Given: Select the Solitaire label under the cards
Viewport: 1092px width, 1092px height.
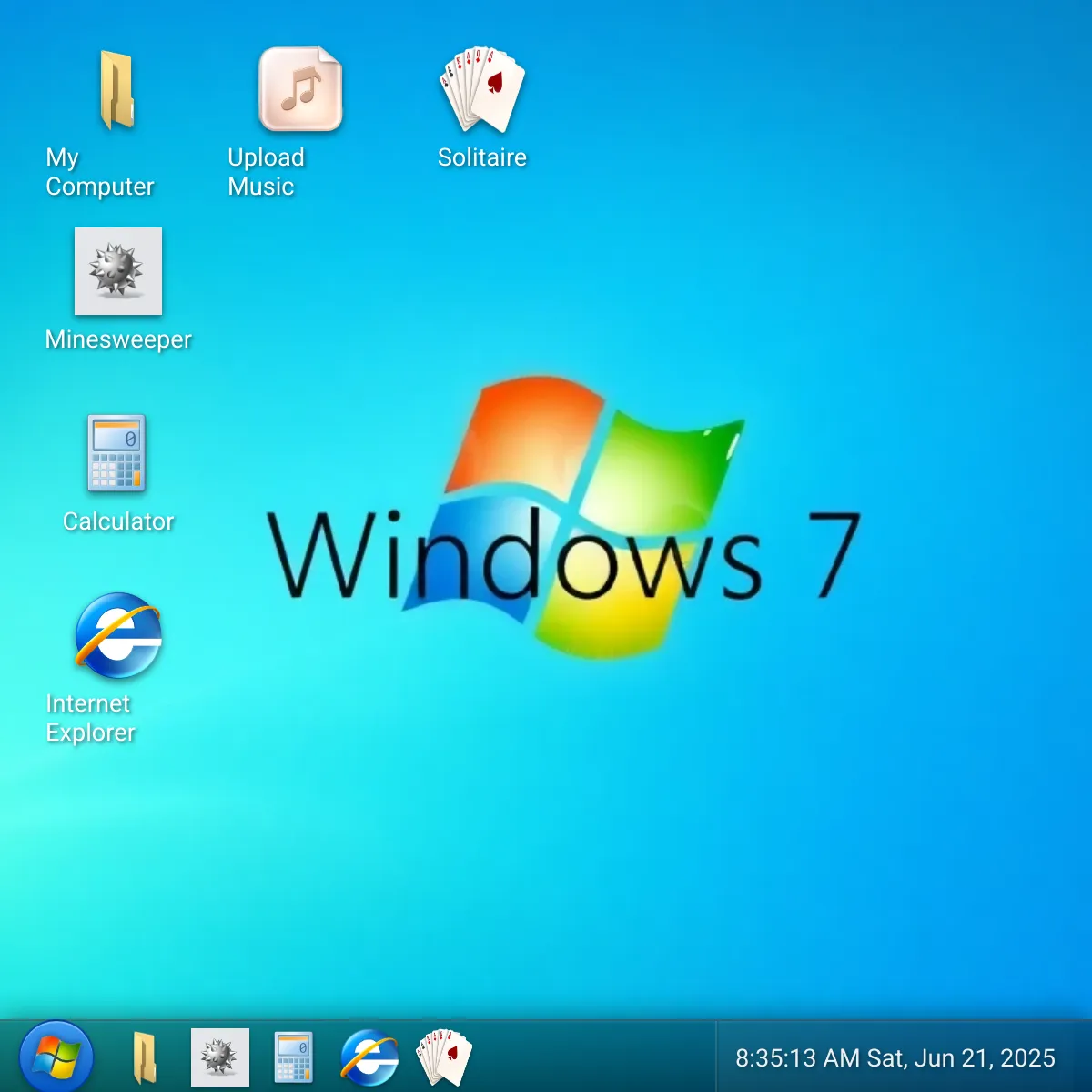Looking at the screenshot, I should (482, 157).
